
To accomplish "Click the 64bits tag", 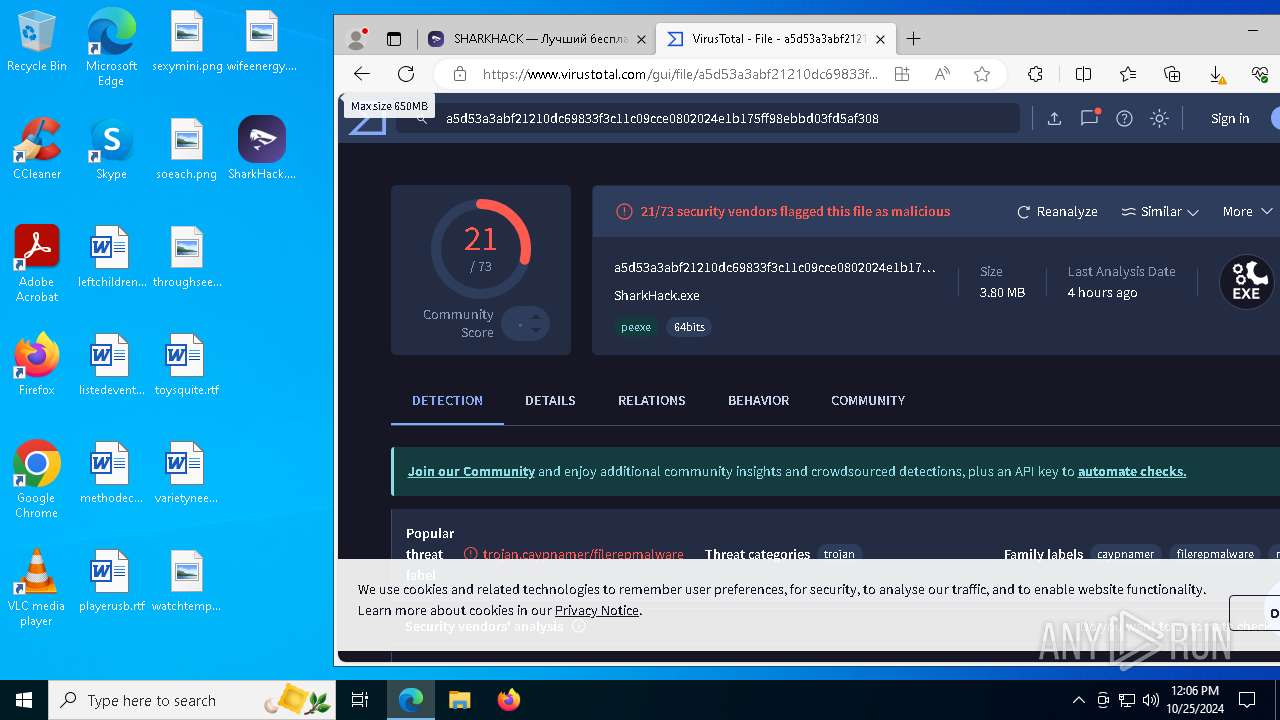I will click(x=689, y=327).
